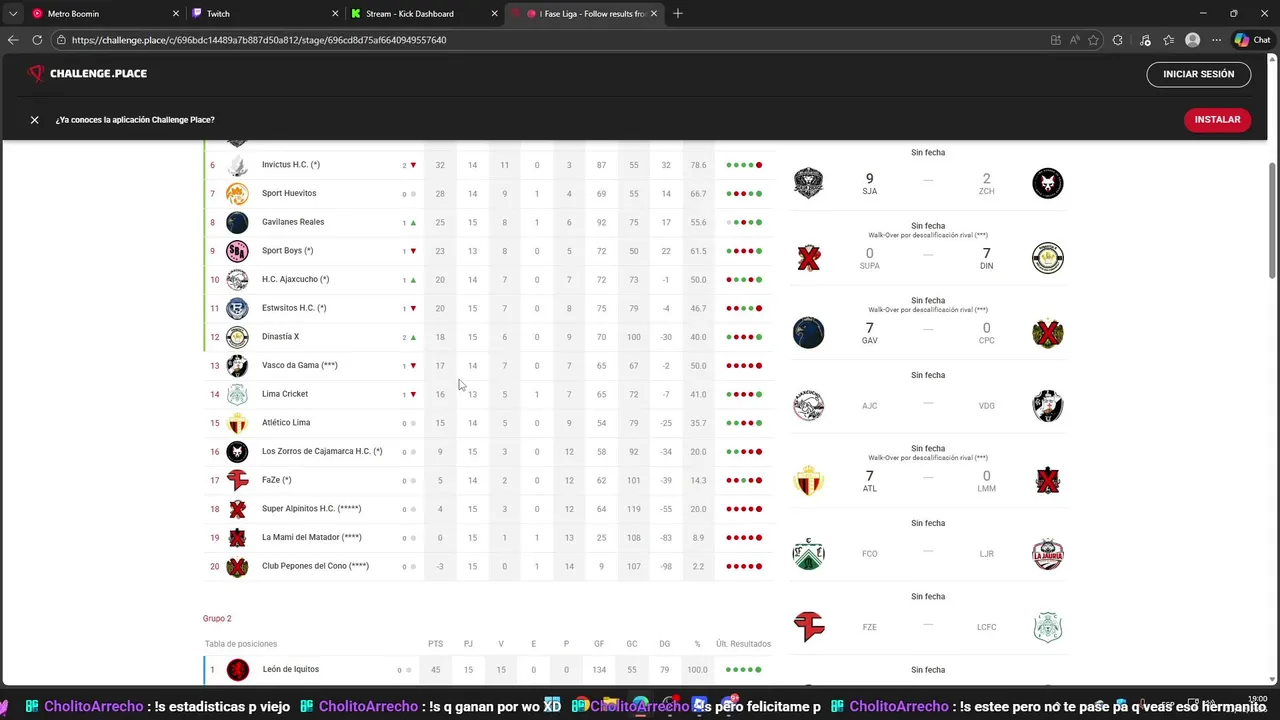Click the H.C. Ajaxcucho team logo

237,280
